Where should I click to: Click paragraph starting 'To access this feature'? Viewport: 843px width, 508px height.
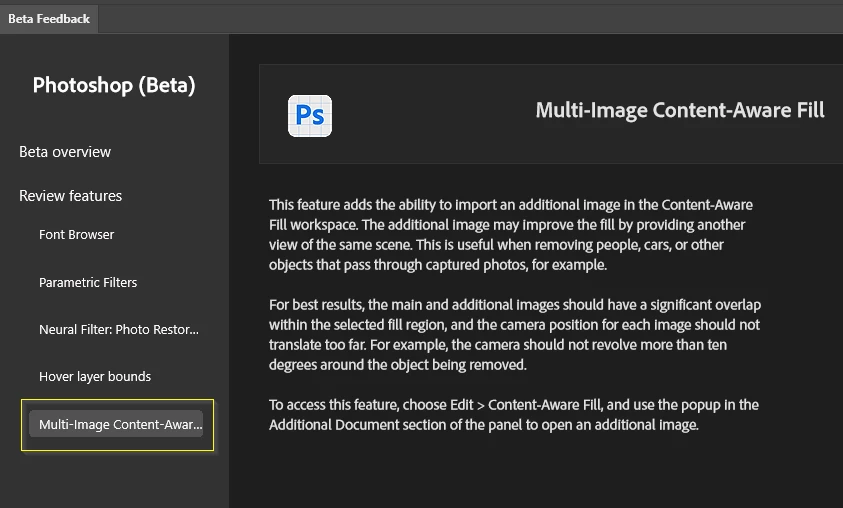[x=513, y=414]
